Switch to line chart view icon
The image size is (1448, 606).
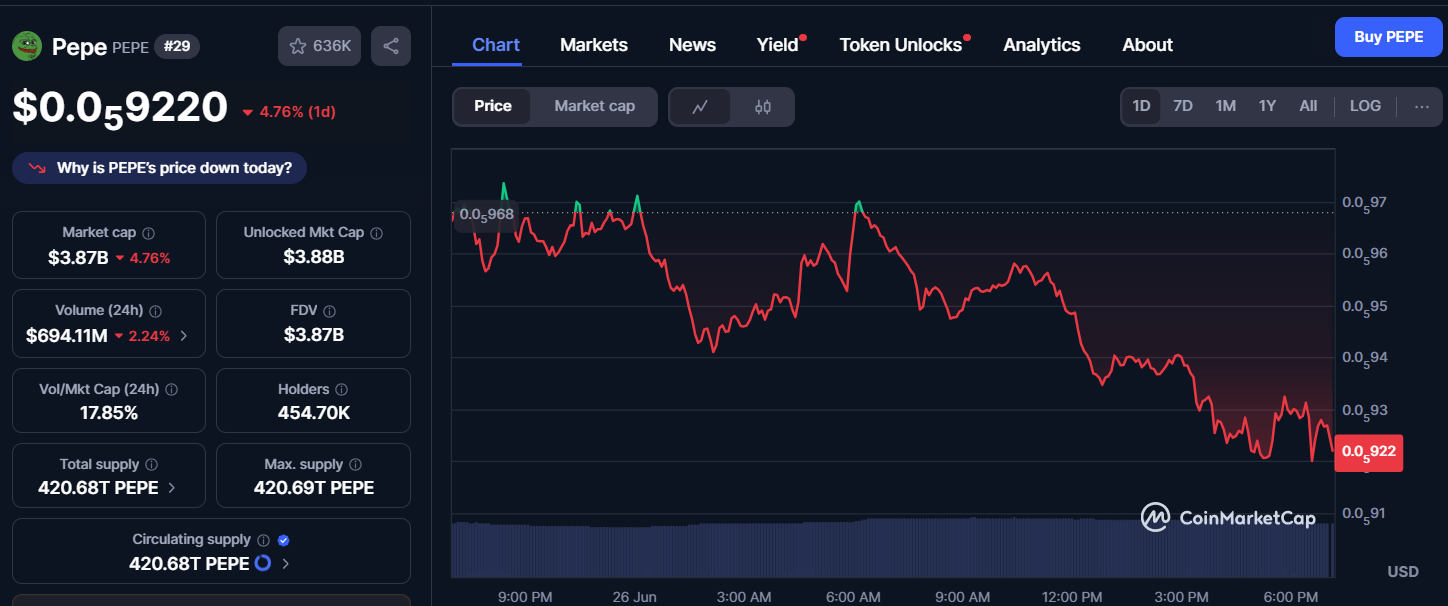click(x=700, y=107)
